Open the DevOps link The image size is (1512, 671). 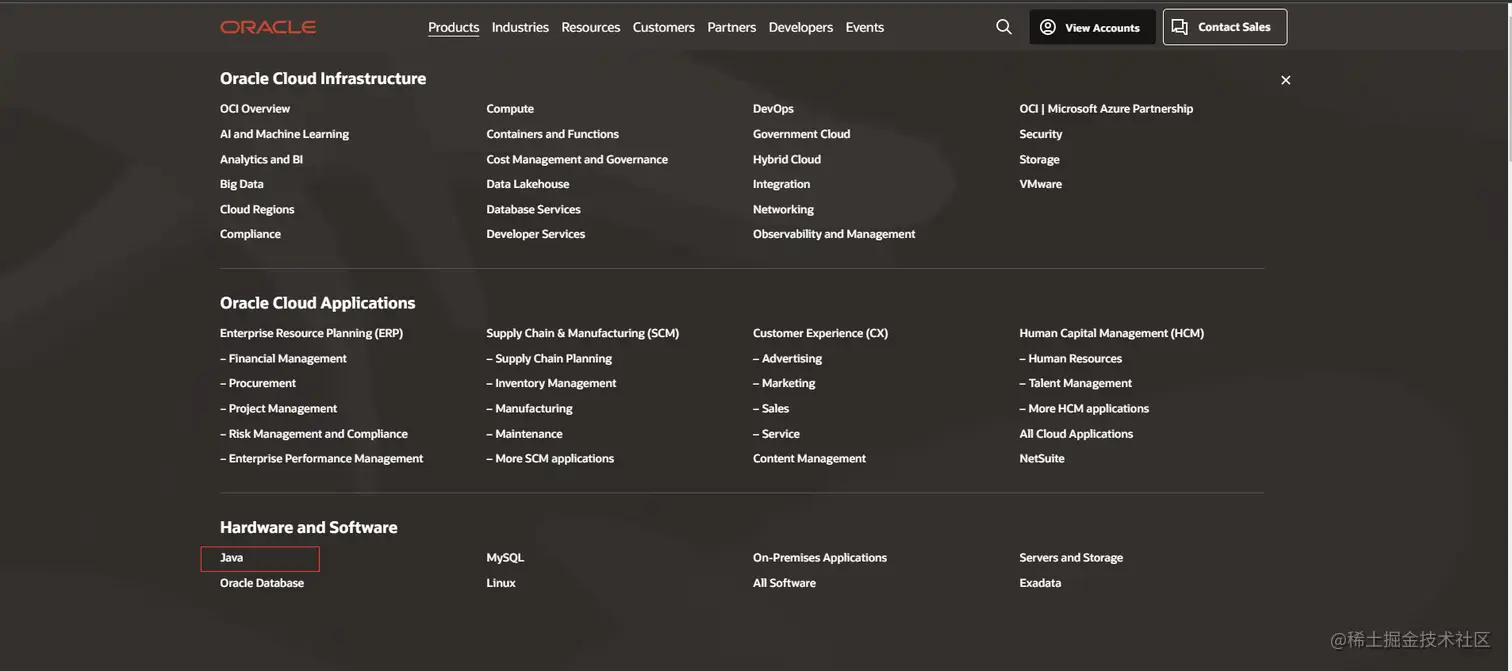pos(773,109)
